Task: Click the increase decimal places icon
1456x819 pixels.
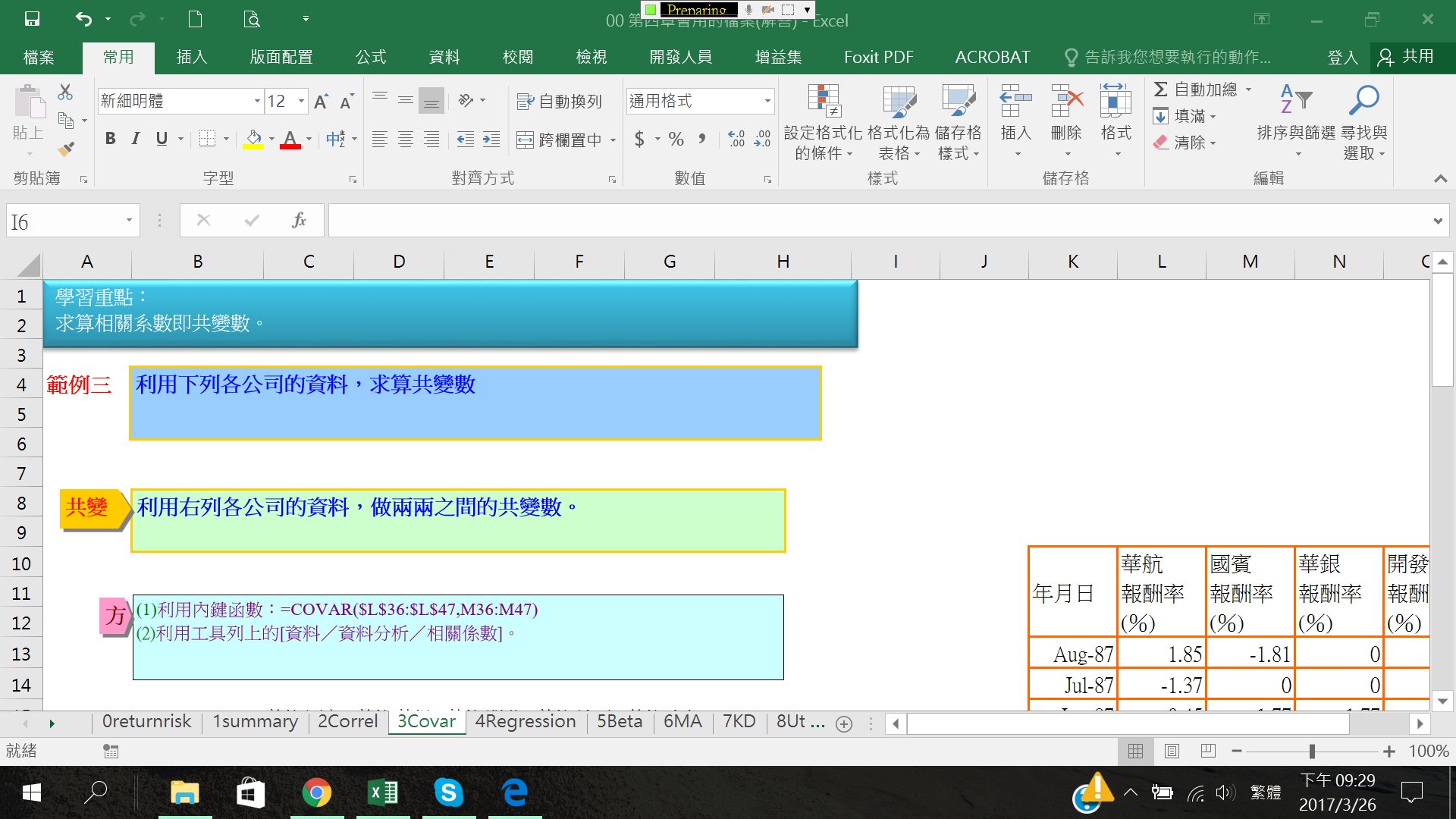Action: [736, 139]
